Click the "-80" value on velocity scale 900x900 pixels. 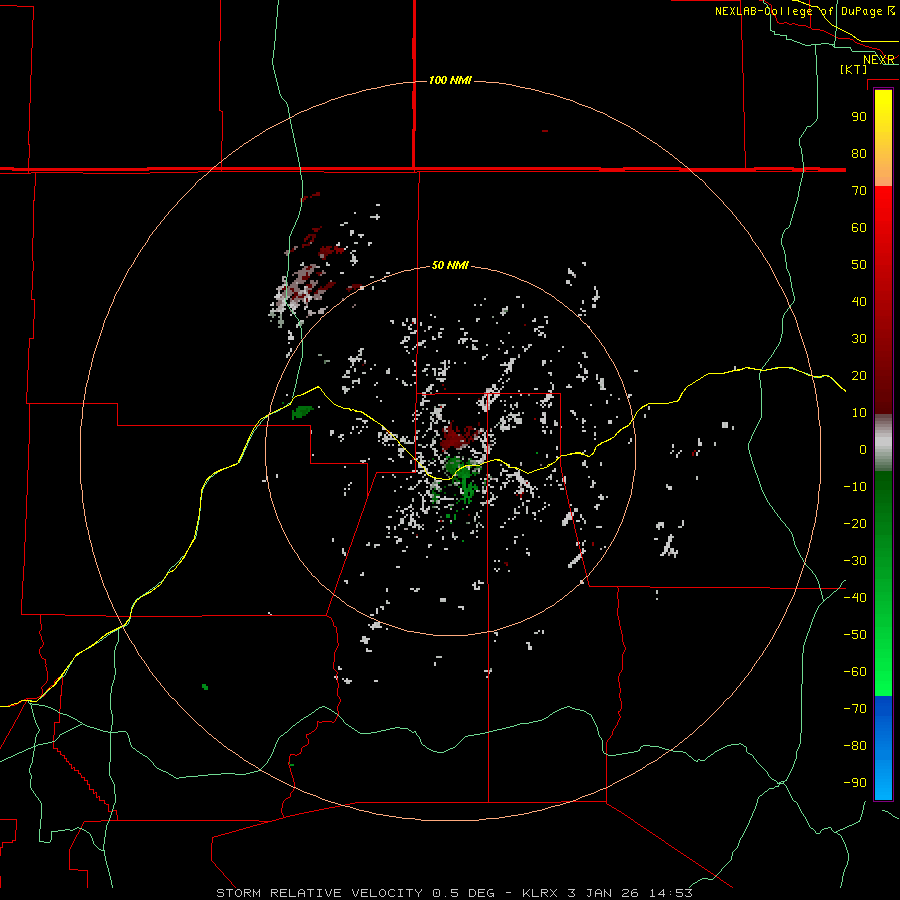[855, 746]
